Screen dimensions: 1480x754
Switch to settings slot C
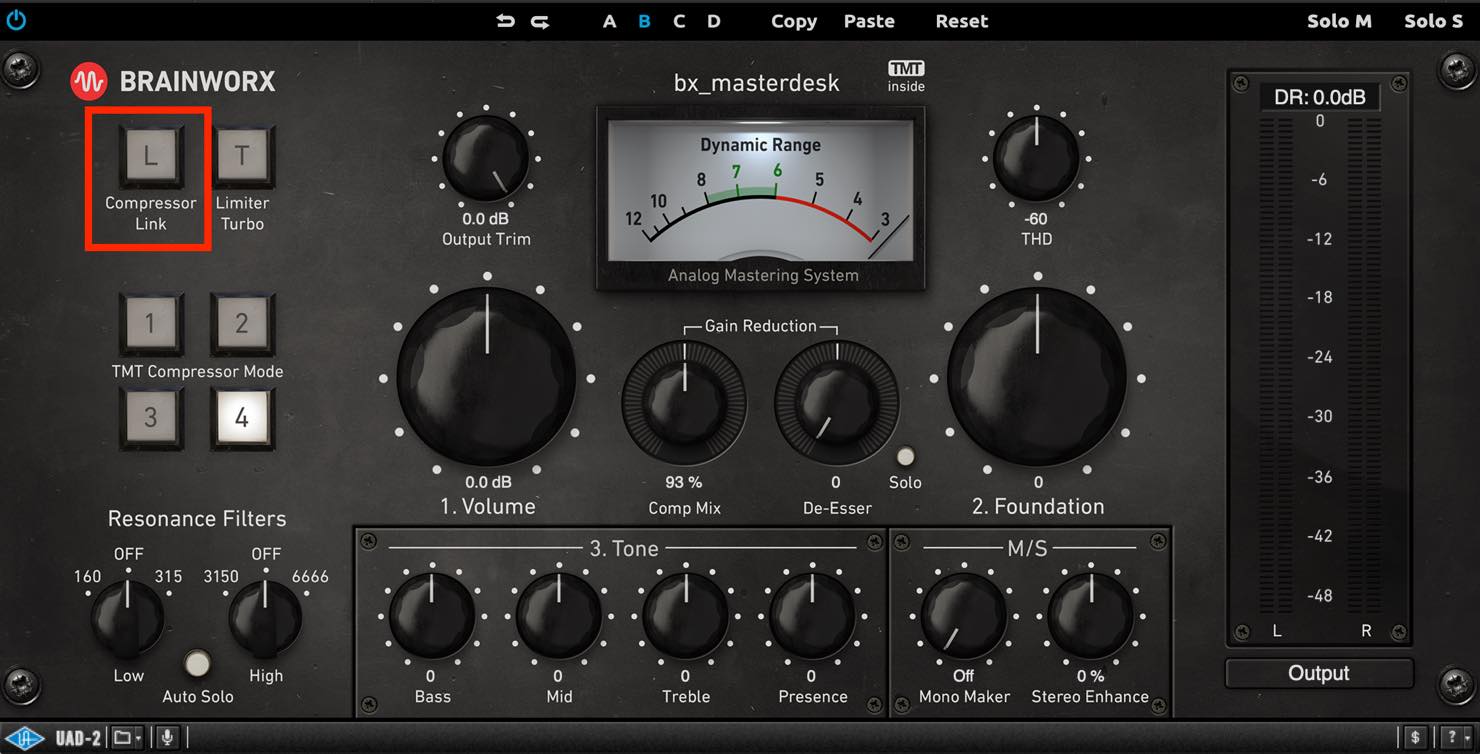[679, 21]
